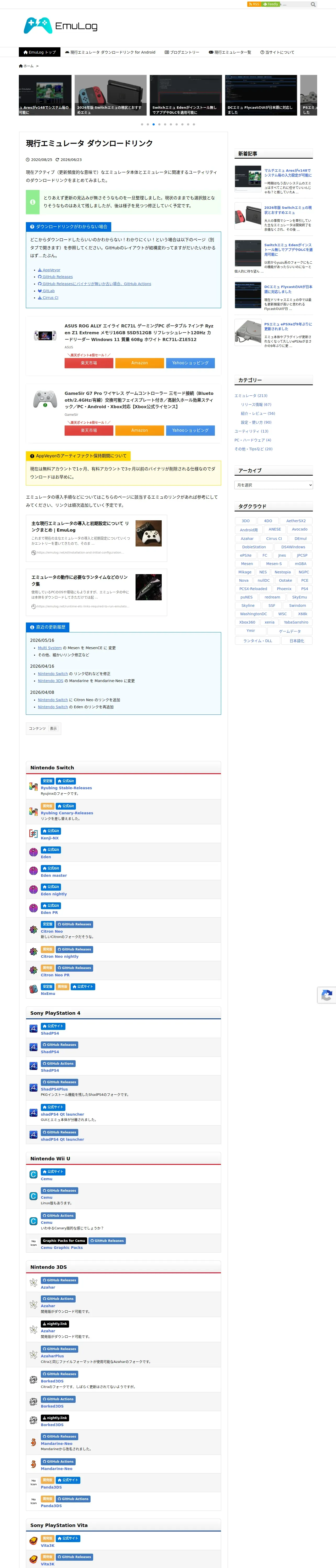Open the Ryubing Stable-Releases link

66,788
